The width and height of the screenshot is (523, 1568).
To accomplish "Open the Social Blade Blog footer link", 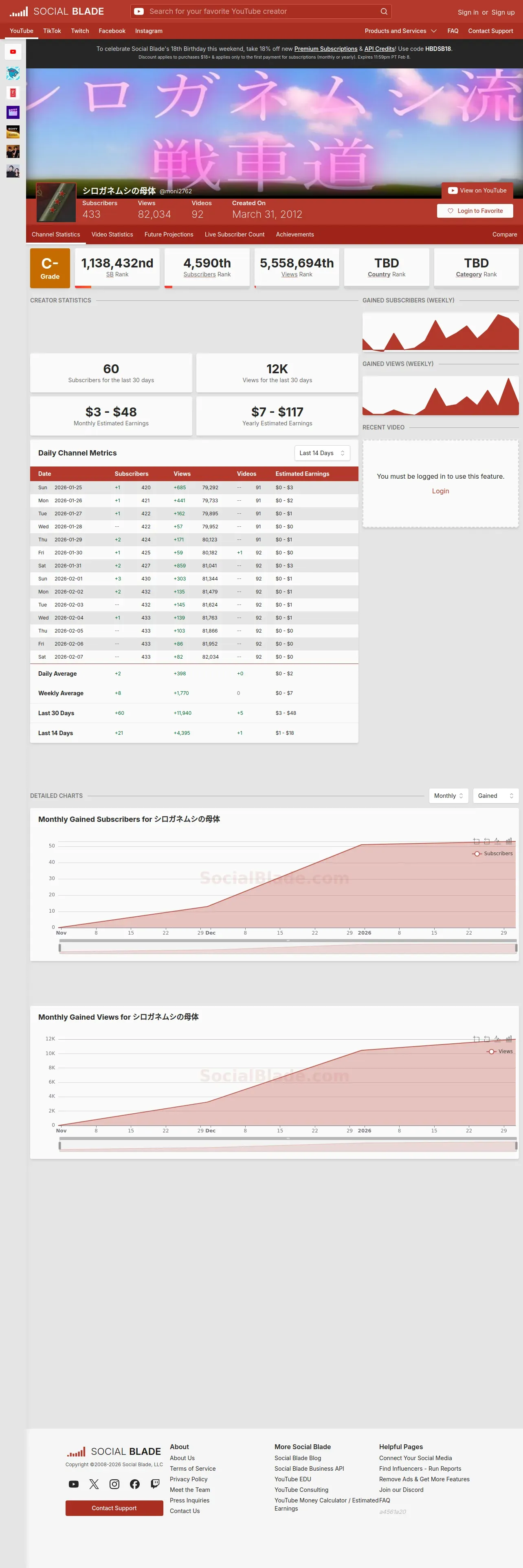I will point(298,1458).
